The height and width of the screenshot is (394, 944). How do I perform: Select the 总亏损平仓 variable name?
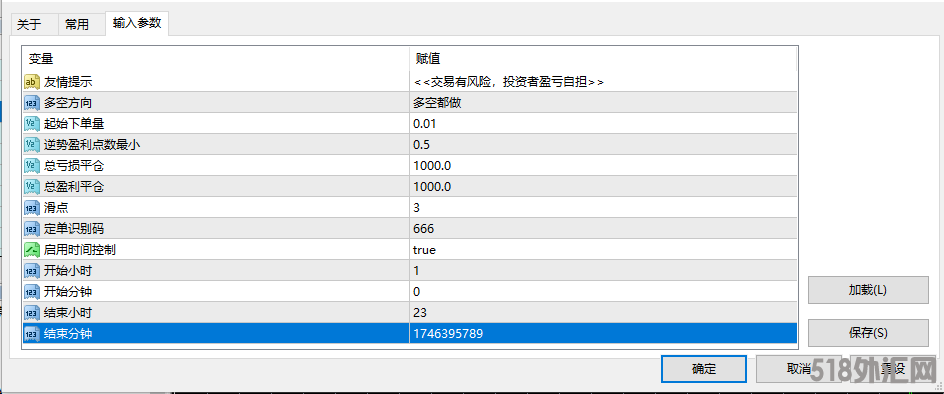[74, 166]
